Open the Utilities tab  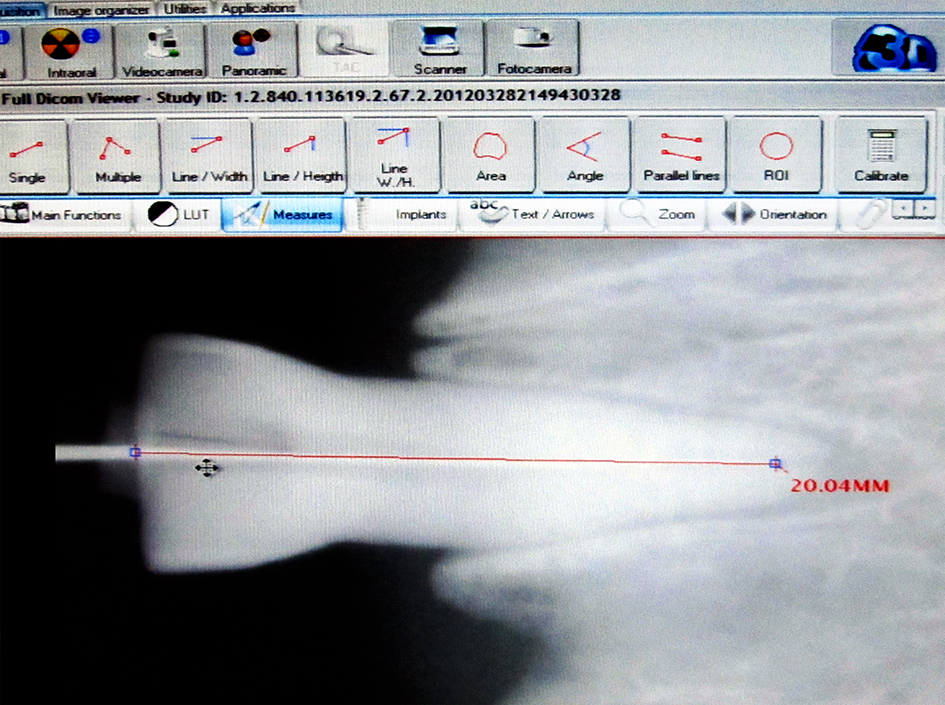(x=185, y=9)
